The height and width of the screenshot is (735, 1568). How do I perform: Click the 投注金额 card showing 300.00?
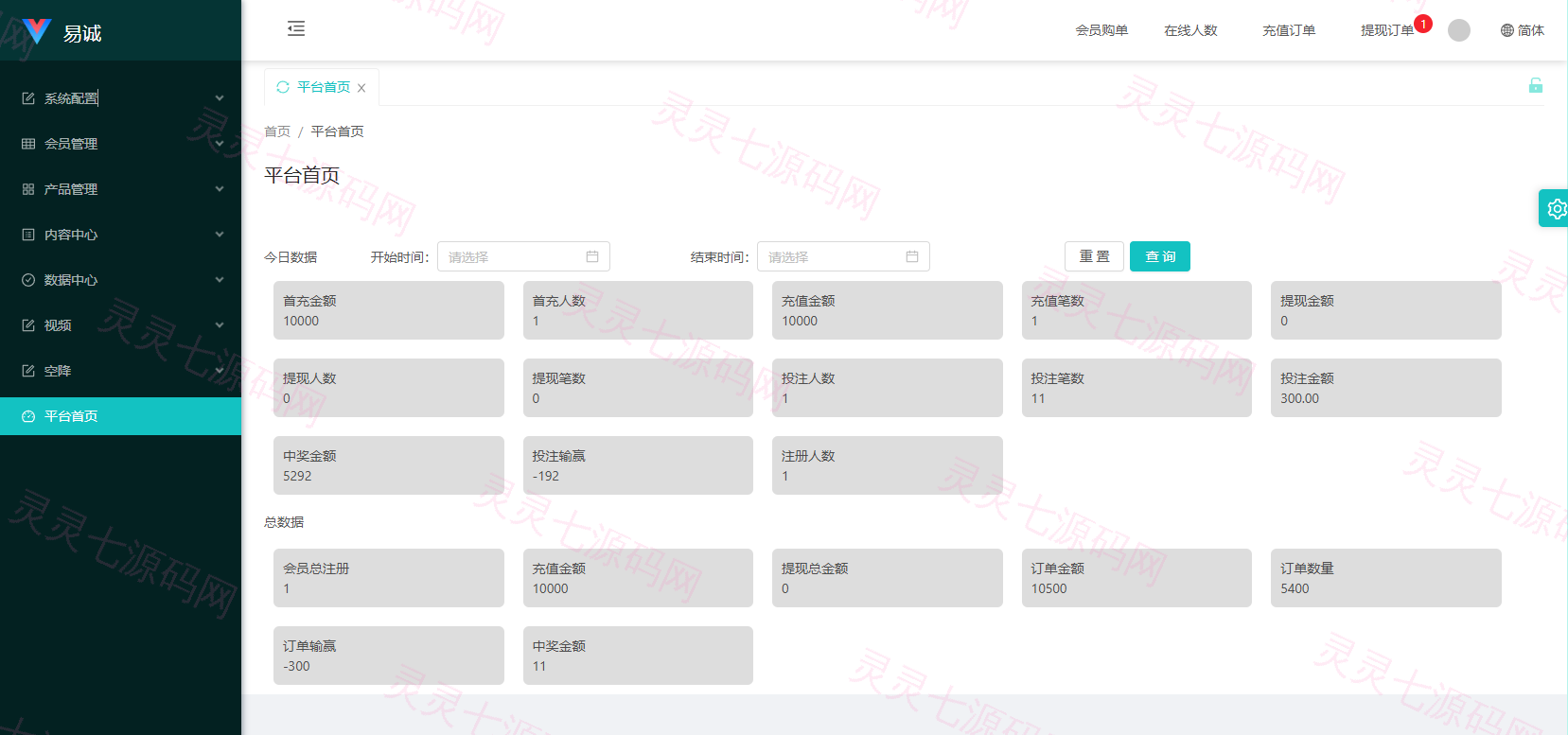click(x=1386, y=388)
